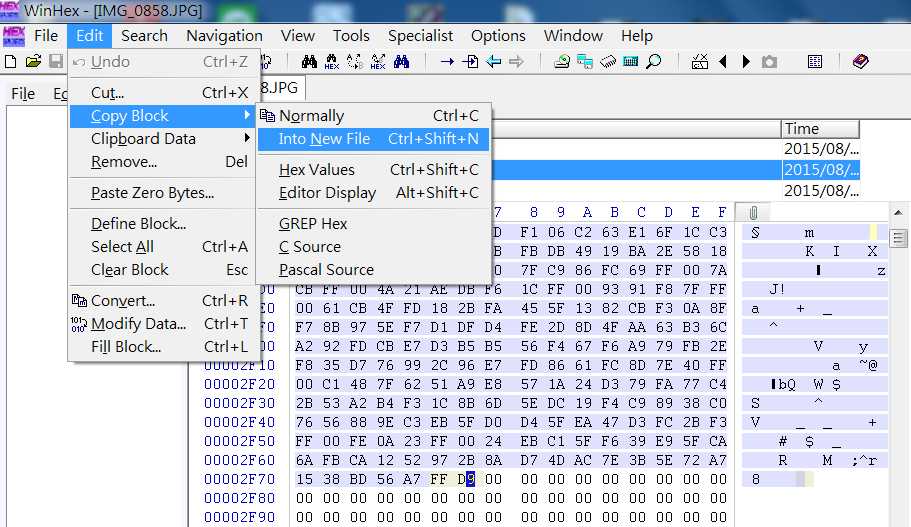911x527 pixels.
Task: Click the WinHex application logo icon
Action: (x=13, y=36)
